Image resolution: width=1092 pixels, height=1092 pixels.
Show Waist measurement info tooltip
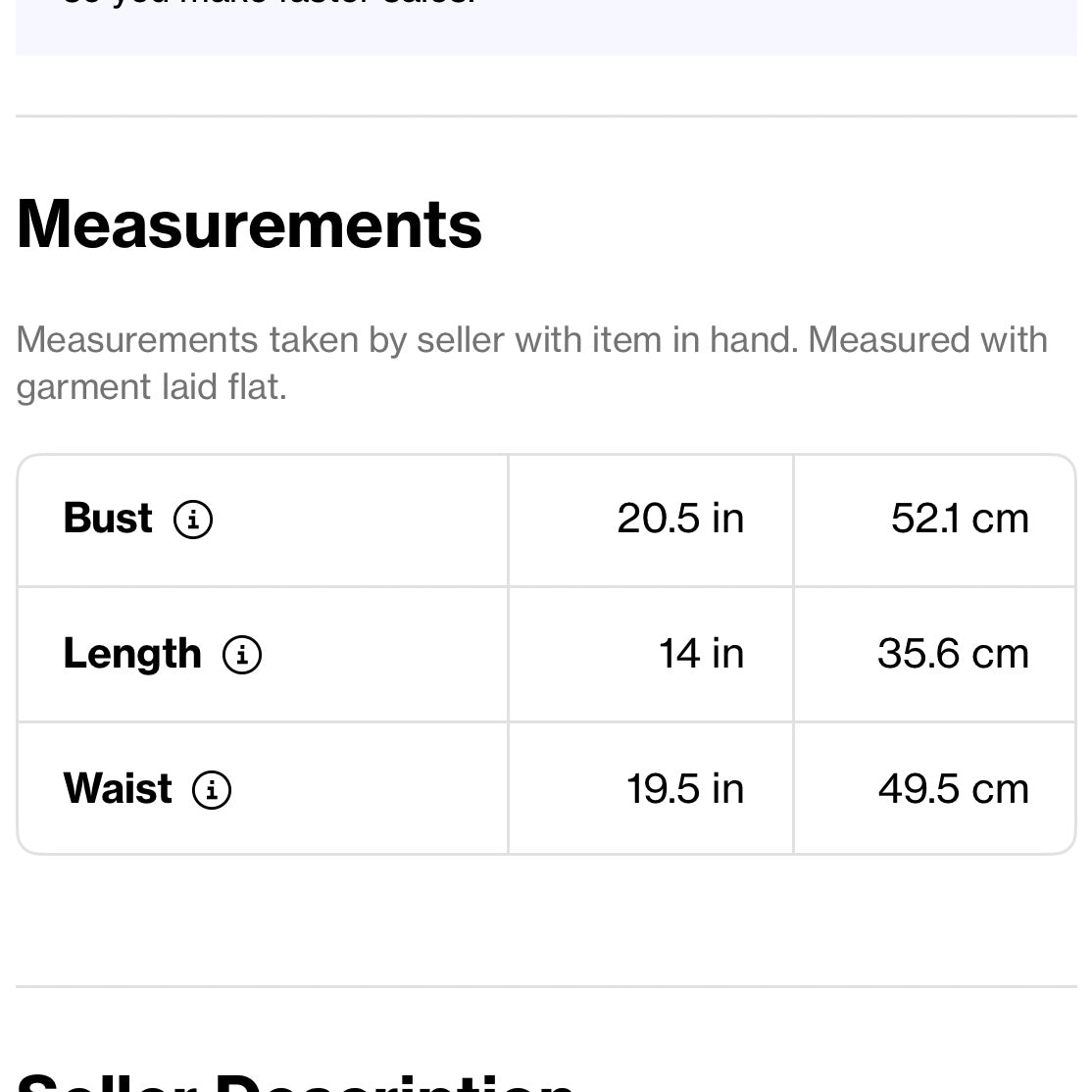click(x=212, y=790)
